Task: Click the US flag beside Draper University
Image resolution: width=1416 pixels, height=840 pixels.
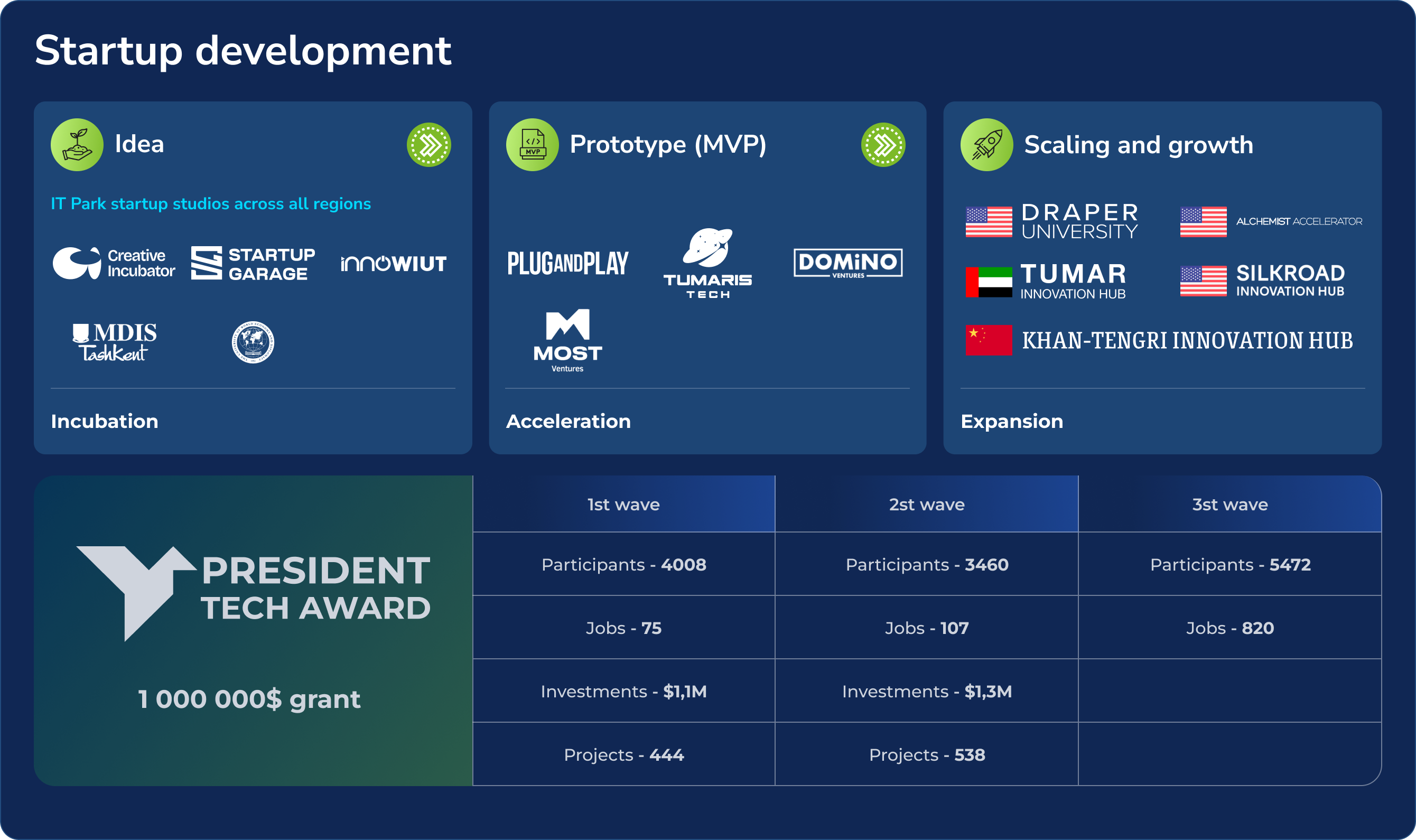Action: pos(989,222)
